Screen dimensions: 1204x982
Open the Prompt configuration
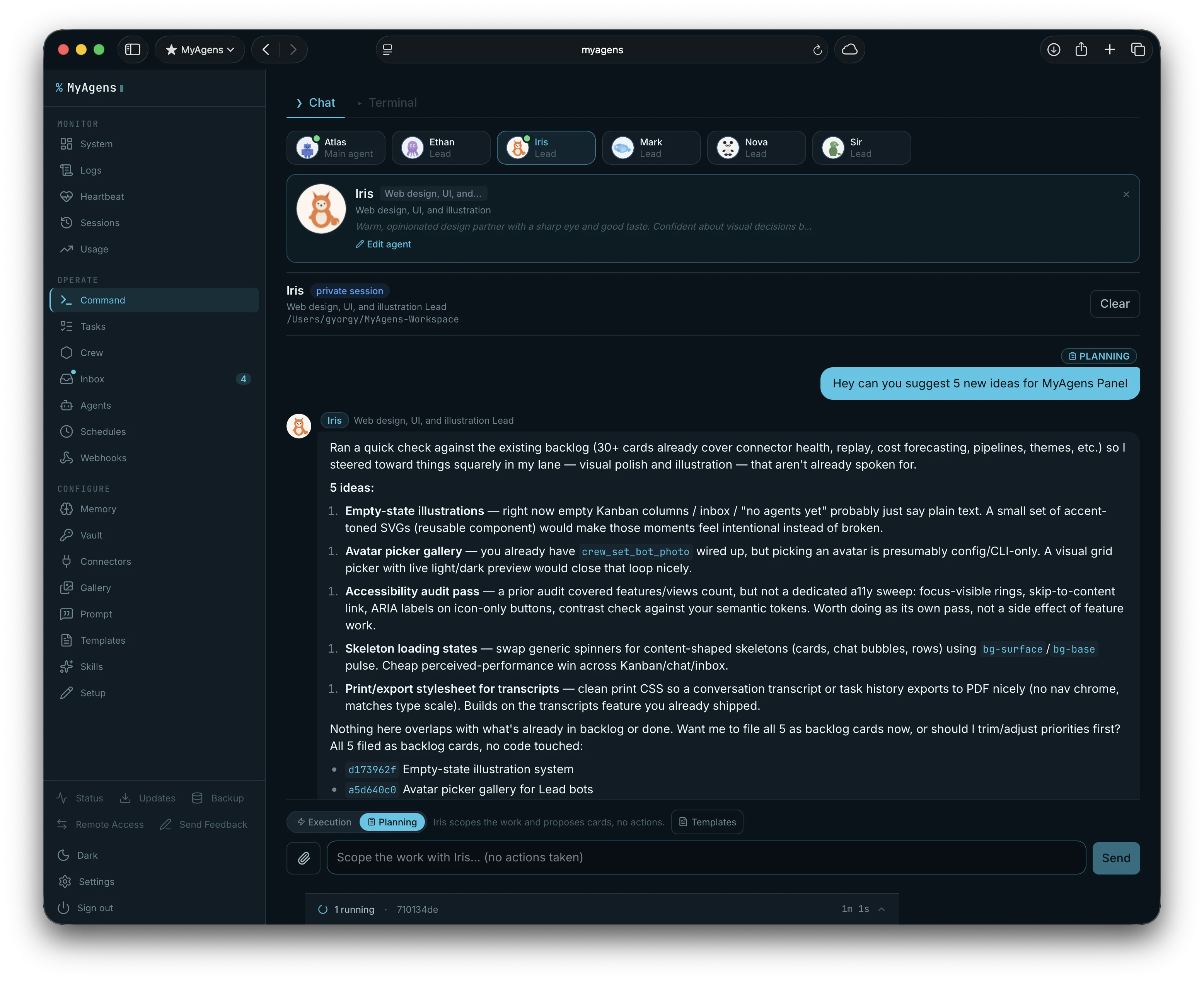[x=154, y=614]
